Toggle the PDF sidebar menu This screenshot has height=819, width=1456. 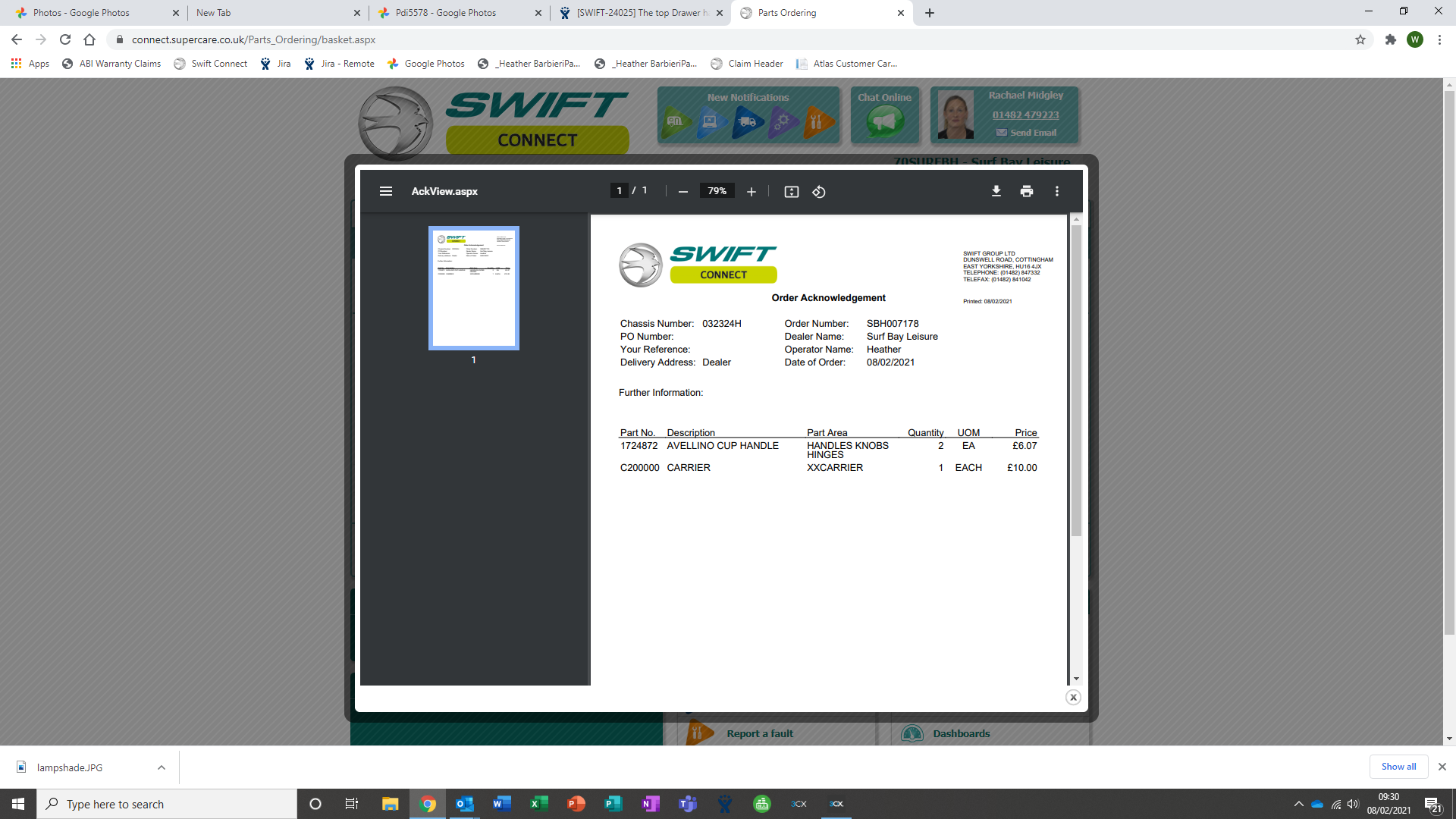tap(385, 191)
